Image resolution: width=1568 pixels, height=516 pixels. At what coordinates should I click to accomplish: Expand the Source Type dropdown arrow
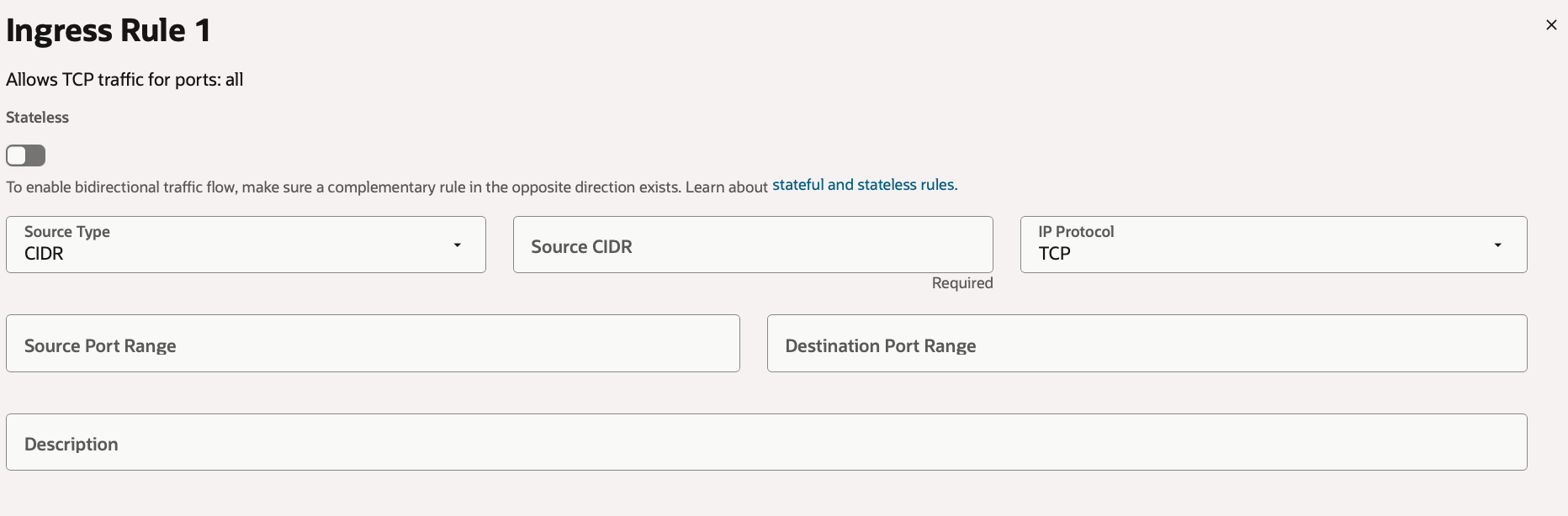(457, 245)
